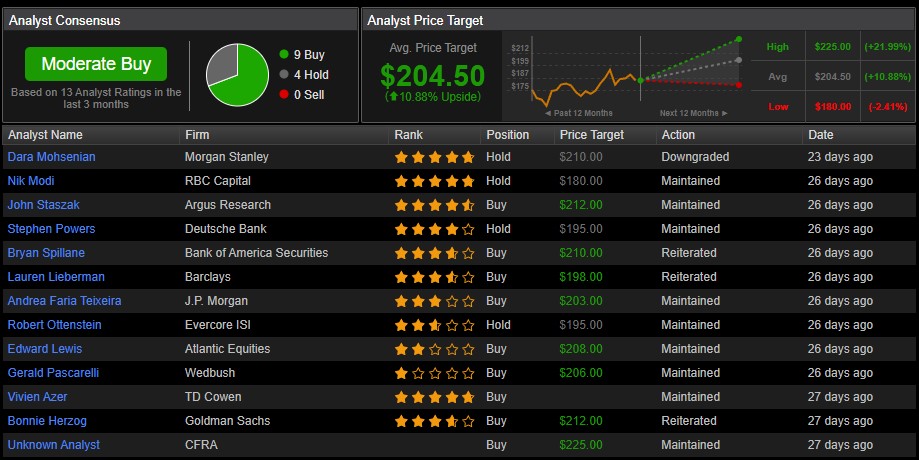This screenshot has width=919, height=460.
Task: Click Bryan Spillane's star rank rating
Action: click(x=434, y=253)
